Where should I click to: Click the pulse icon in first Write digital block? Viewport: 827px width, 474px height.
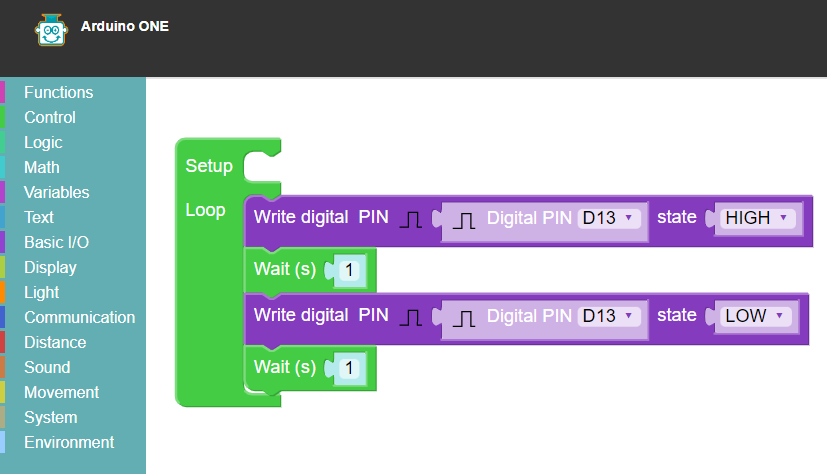pyautogui.click(x=411, y=218)
